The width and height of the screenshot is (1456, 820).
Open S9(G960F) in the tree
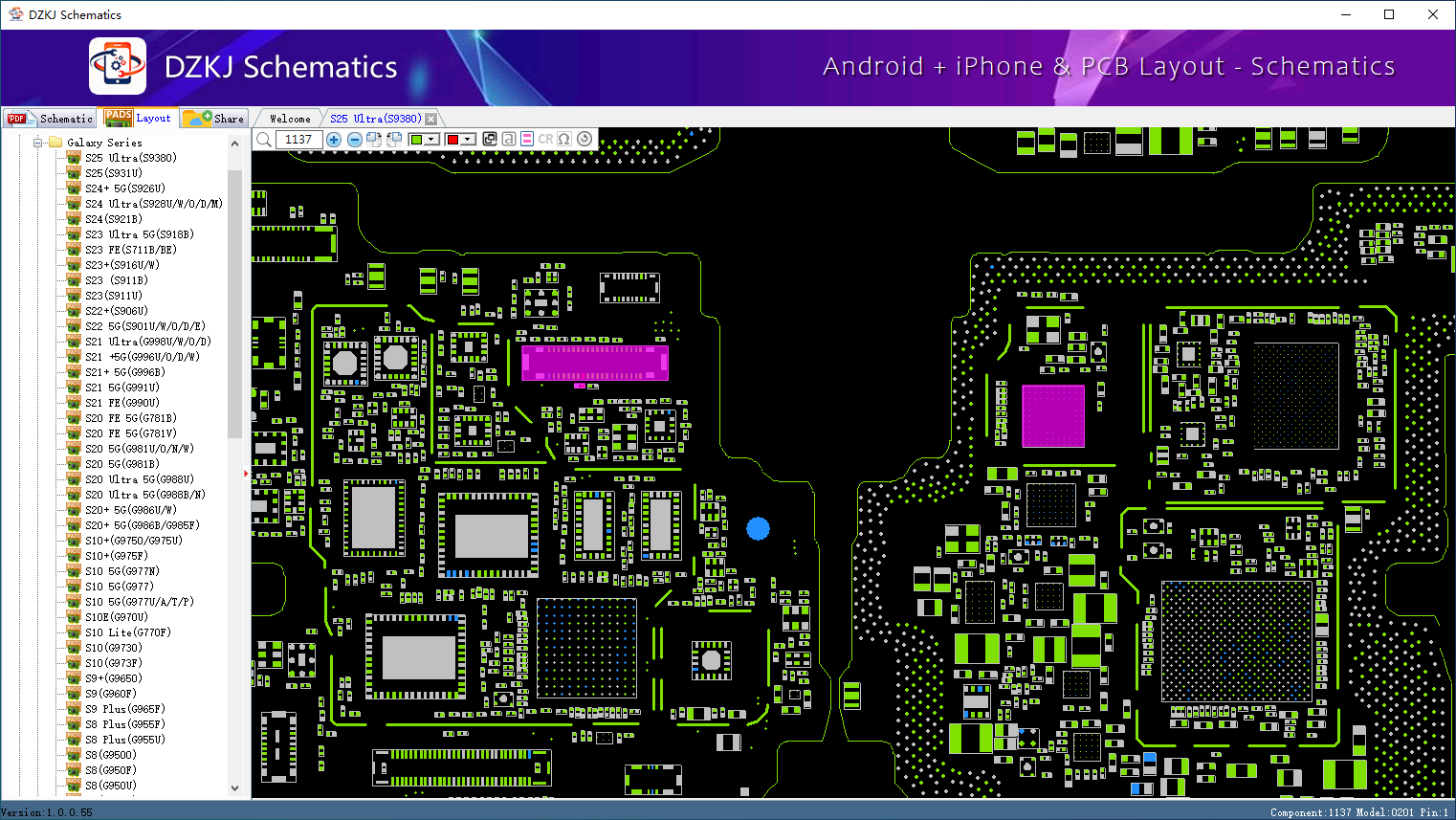point(110,694)
